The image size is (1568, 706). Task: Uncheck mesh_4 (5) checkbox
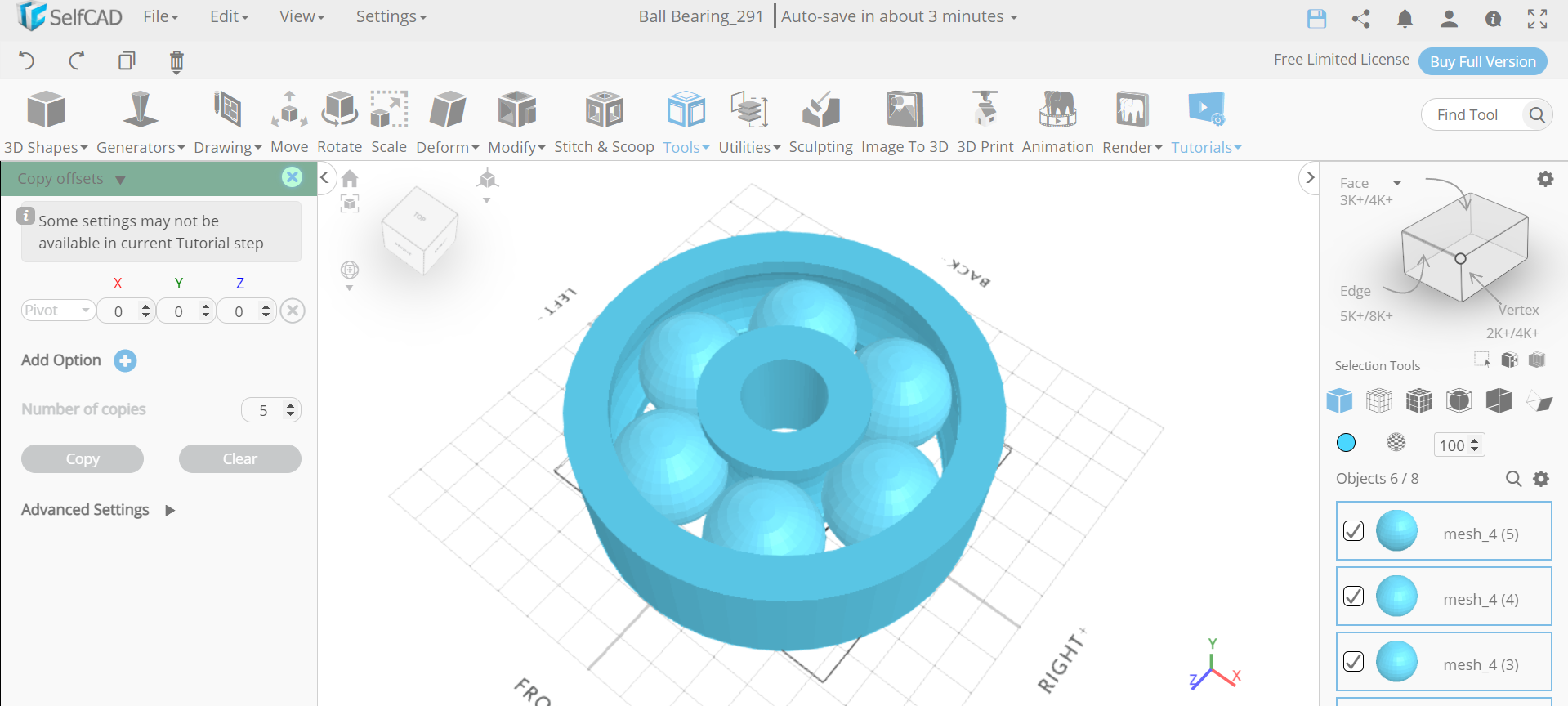pos(1353,530)
